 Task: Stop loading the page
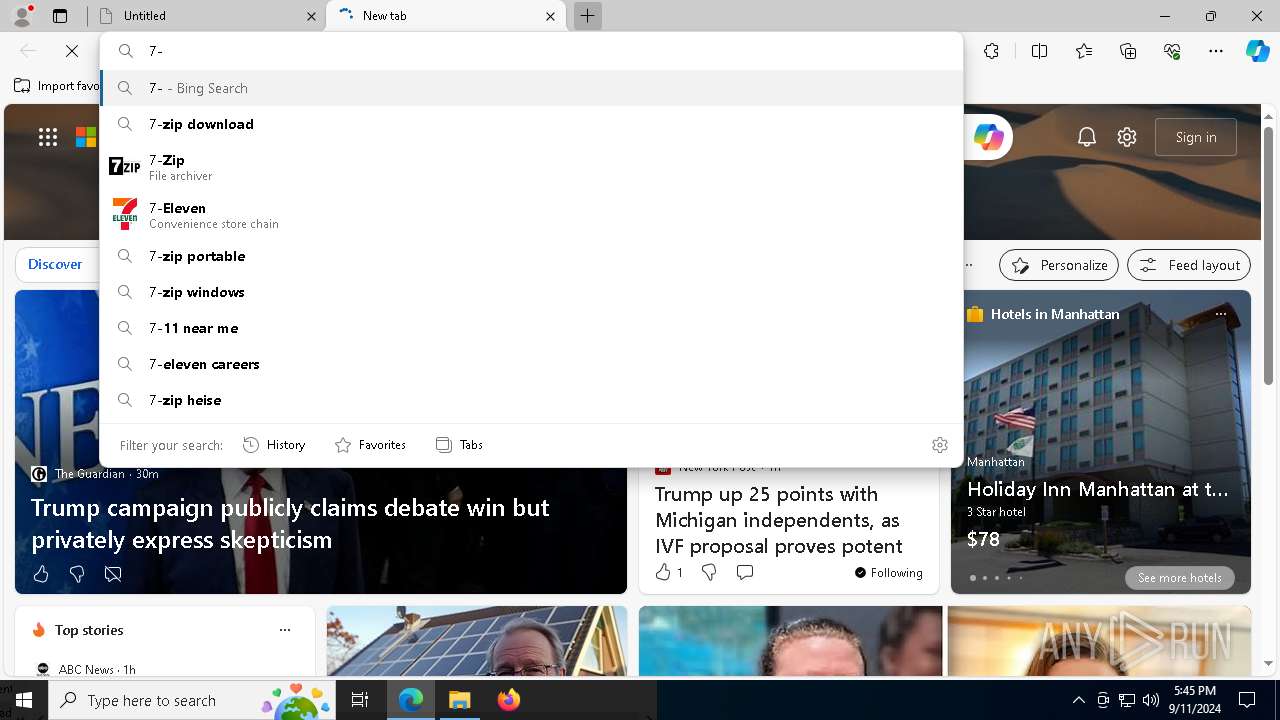[72, 51]
